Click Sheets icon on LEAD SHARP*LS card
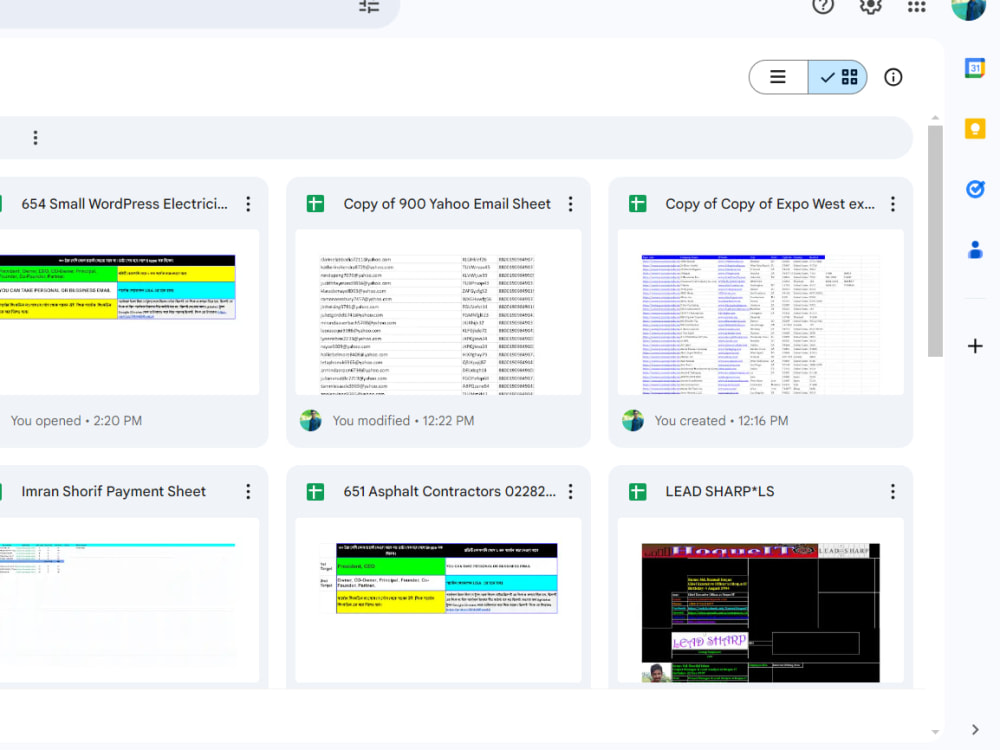 [637, 492]
